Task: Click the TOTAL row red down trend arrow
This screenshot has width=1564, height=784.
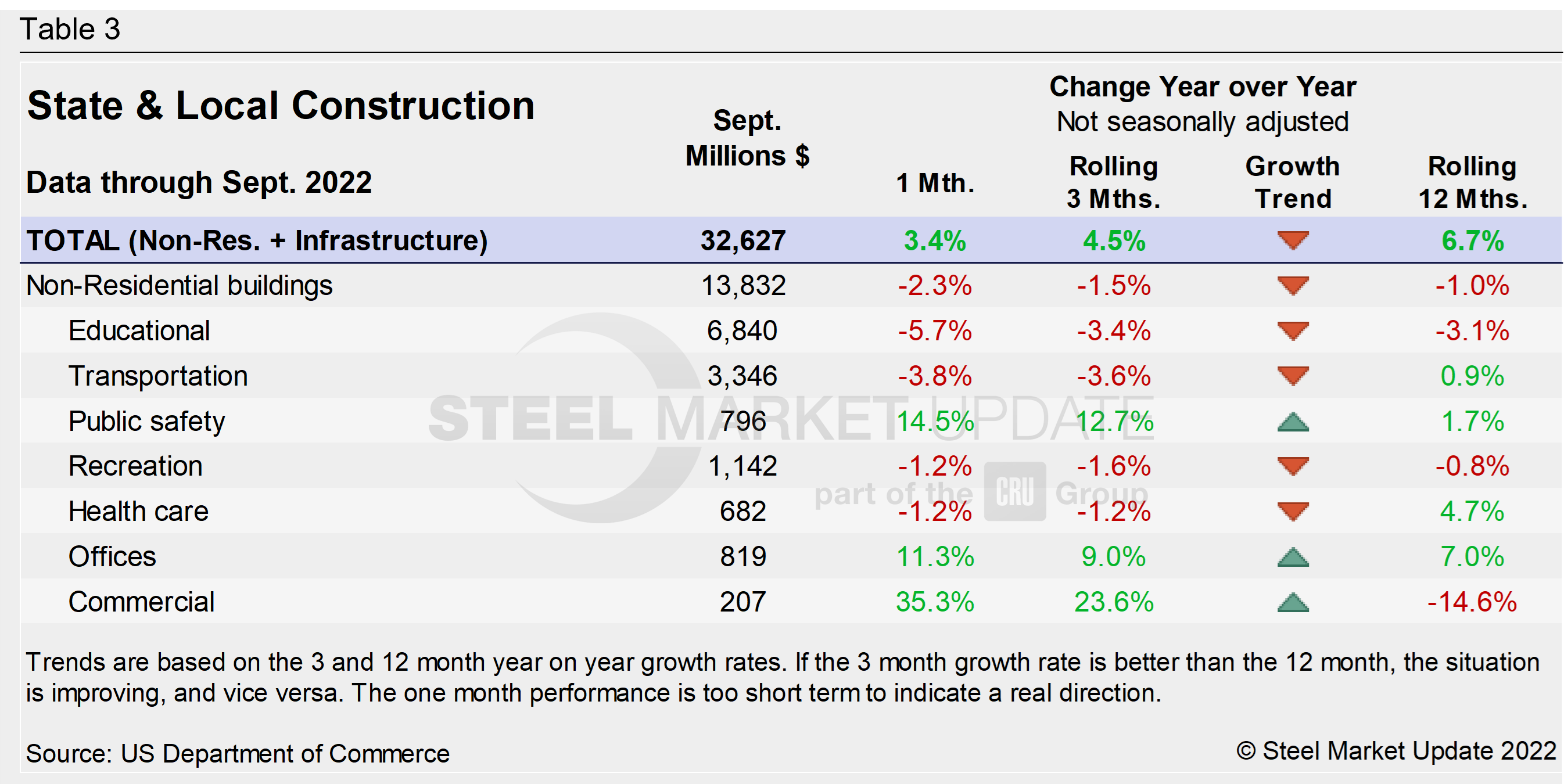Action: pos(1293,240)
